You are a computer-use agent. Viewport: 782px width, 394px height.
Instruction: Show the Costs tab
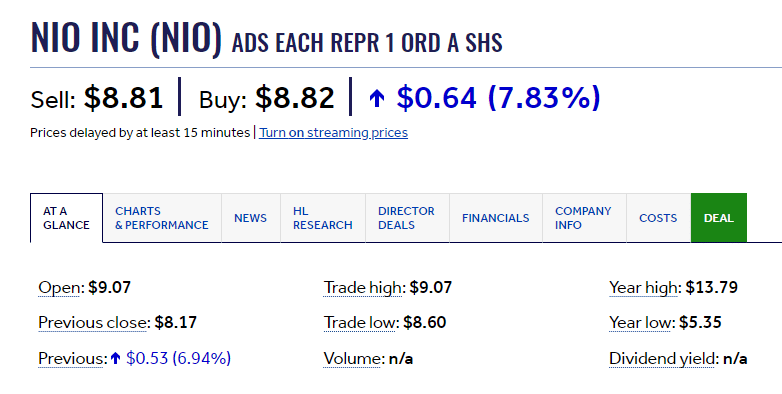click(x=658, y=218)
